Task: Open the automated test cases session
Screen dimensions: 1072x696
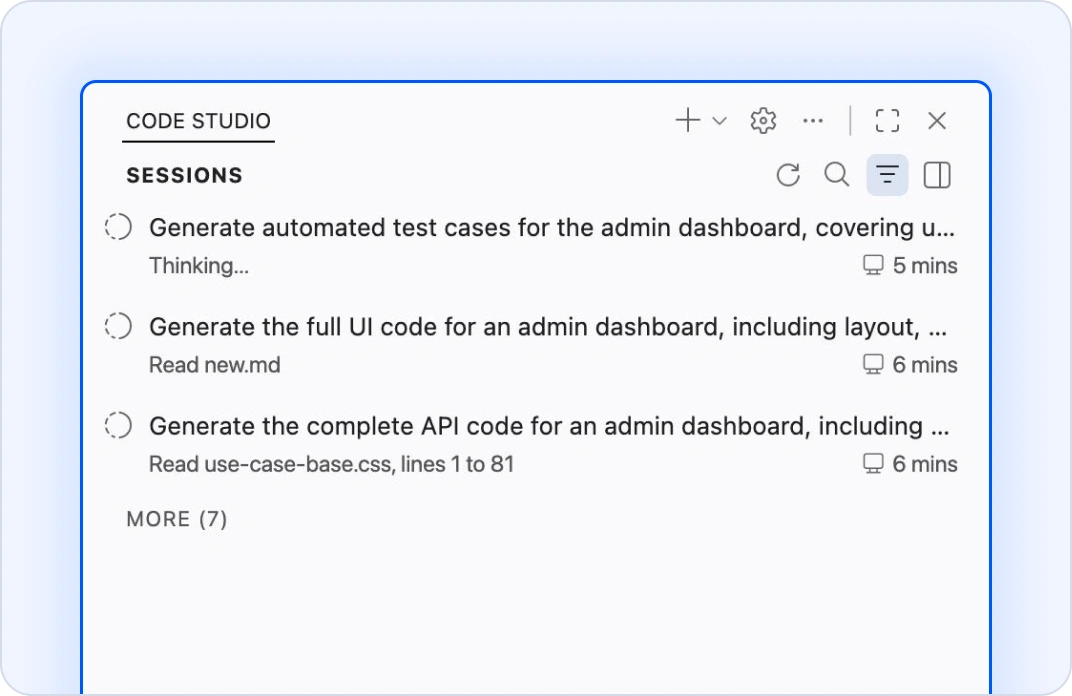Action: pyautogui.click(x=550, y=228)
